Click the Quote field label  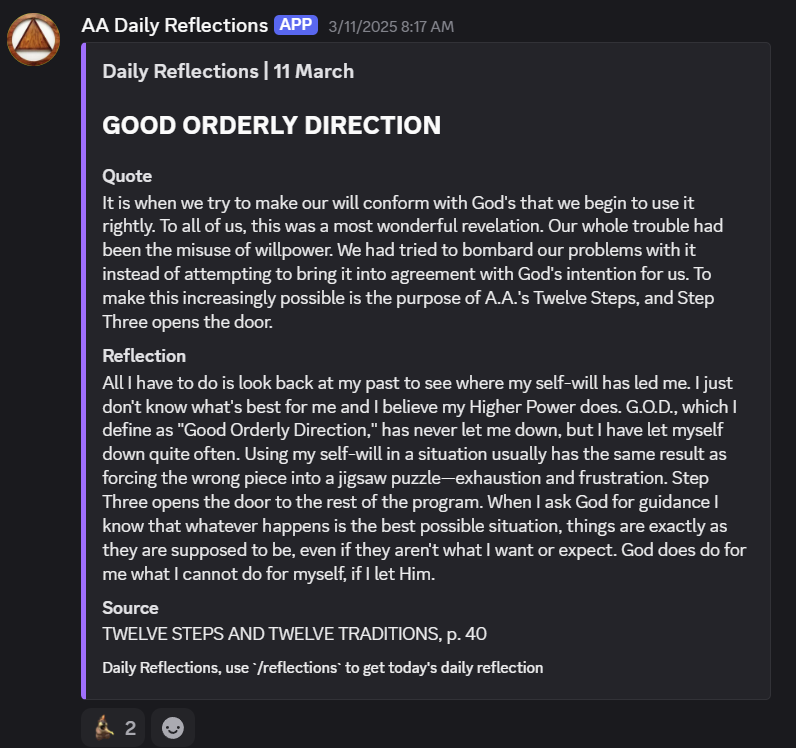pos(127,176)
